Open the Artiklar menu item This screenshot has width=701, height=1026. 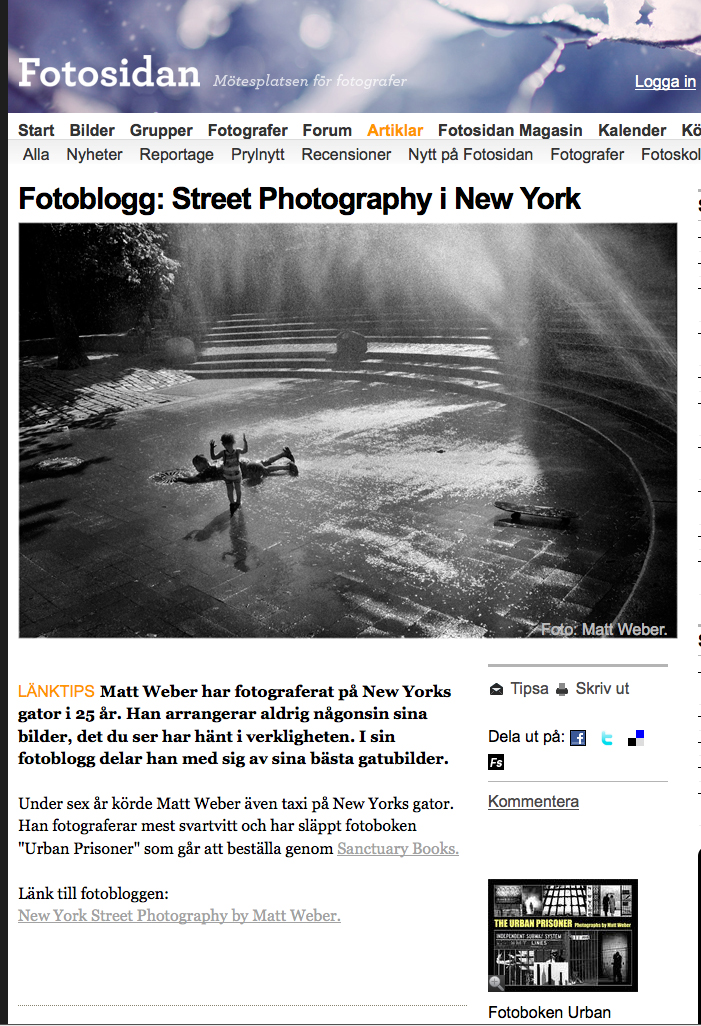point(395,130)
